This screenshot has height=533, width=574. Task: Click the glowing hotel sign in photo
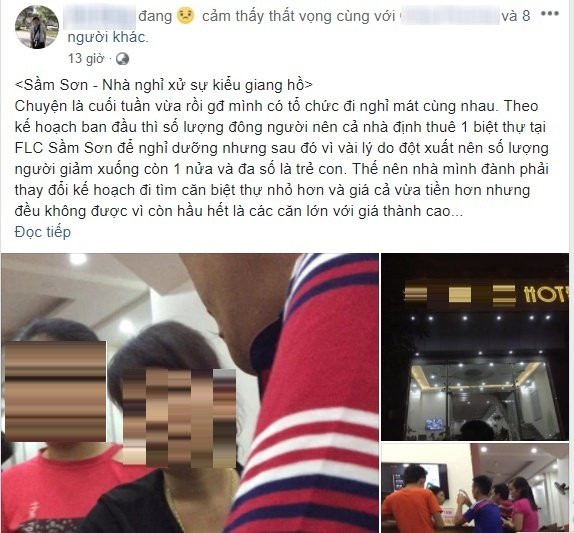tap(545, 294)
